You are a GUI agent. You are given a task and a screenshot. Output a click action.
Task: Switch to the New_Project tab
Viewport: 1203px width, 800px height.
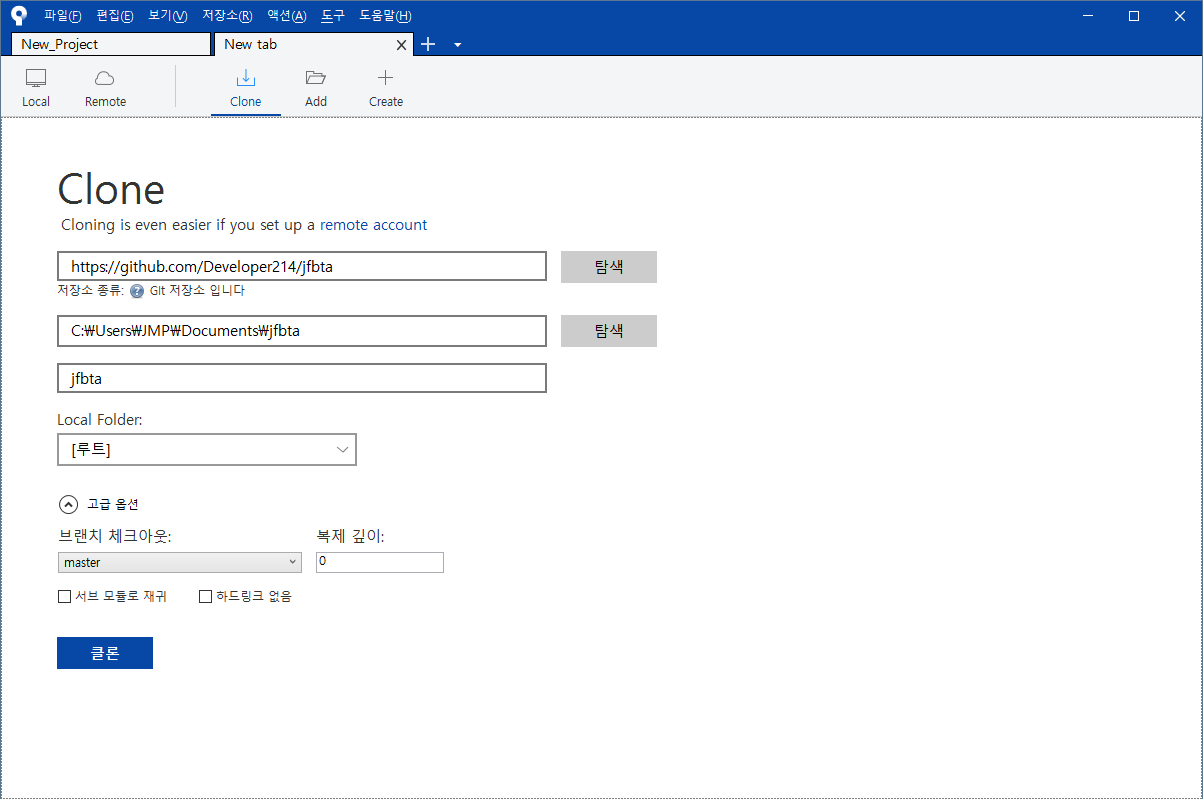pos(111,44)
